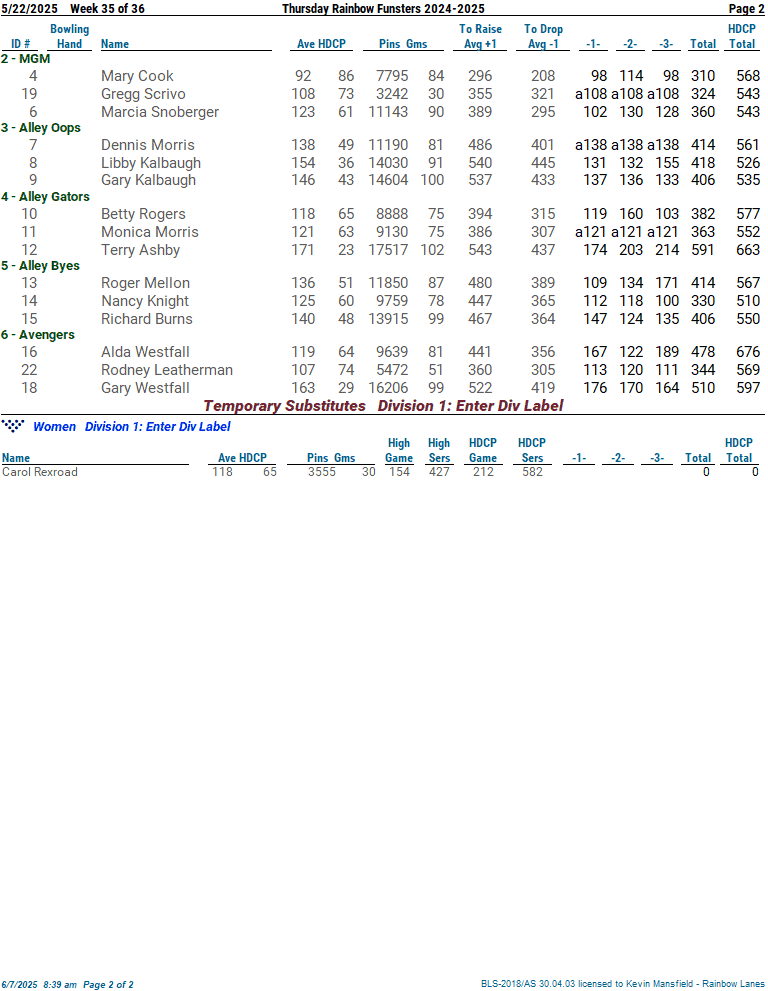Click the High Game column header

coord(399,451)
